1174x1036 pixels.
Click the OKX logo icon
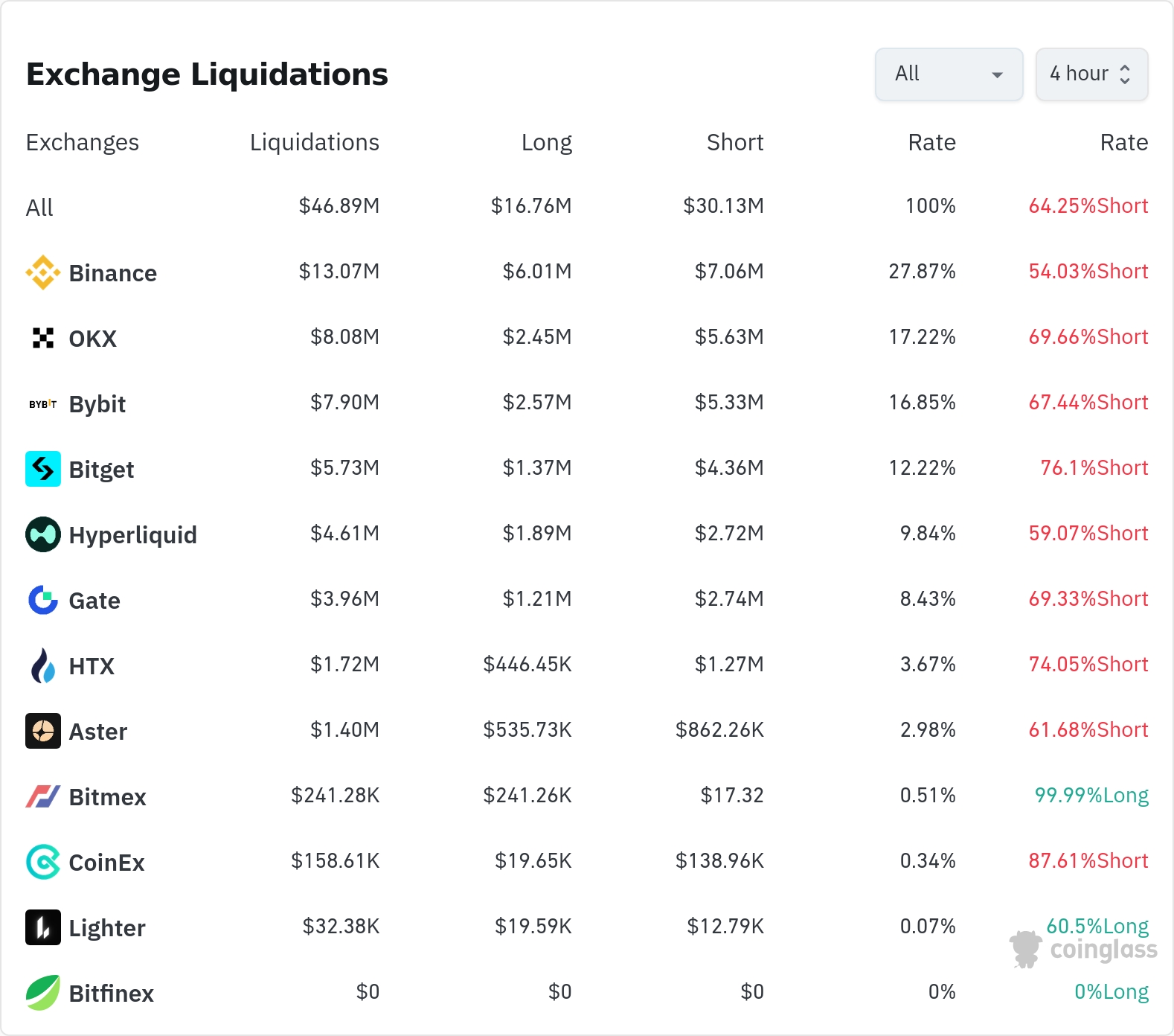coord(43,338)
